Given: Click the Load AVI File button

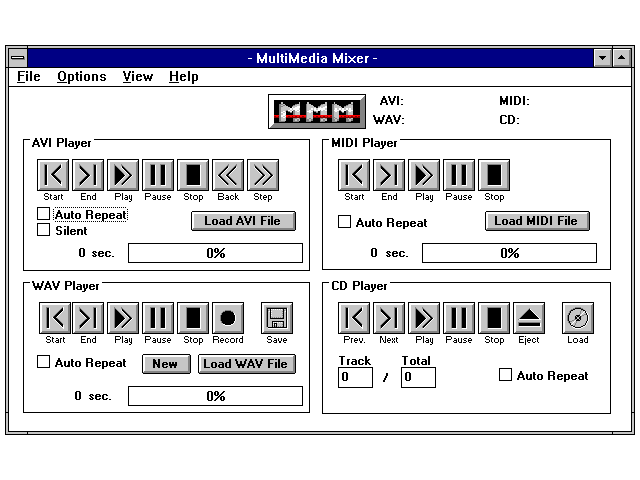Looking at the screenshot, I should click(243, 221).
